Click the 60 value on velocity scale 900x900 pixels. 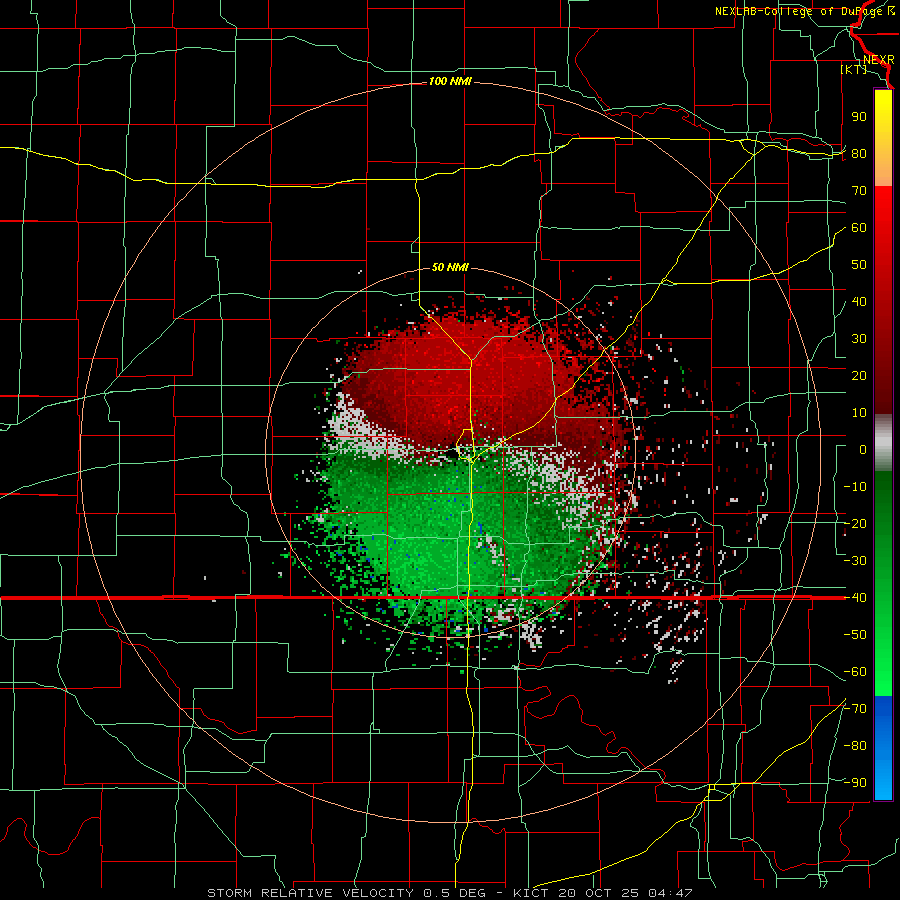coord(859,228)
